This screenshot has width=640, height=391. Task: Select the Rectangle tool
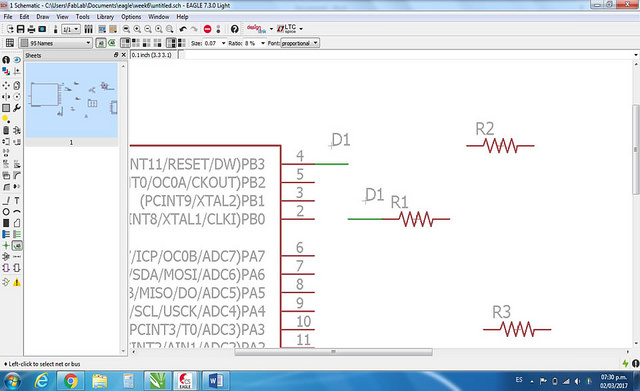(6, 223)
